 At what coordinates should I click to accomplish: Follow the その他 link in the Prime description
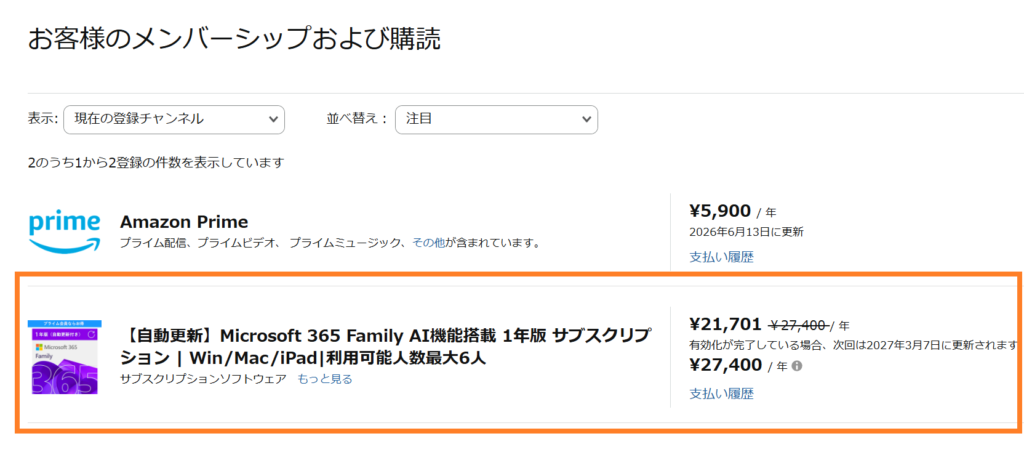[x=428, y=243]
